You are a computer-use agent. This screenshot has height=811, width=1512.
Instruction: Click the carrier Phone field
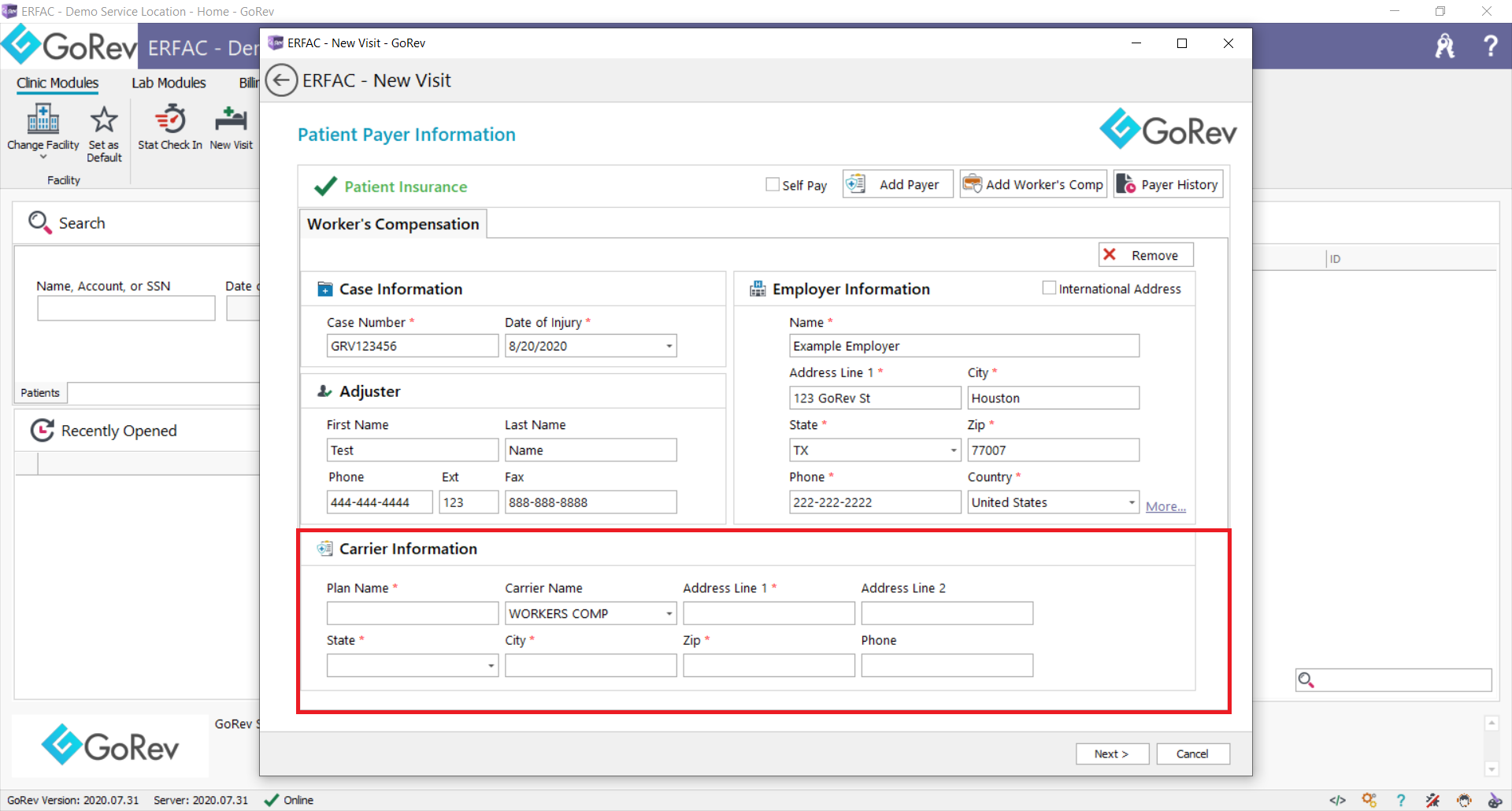(947, 665)
